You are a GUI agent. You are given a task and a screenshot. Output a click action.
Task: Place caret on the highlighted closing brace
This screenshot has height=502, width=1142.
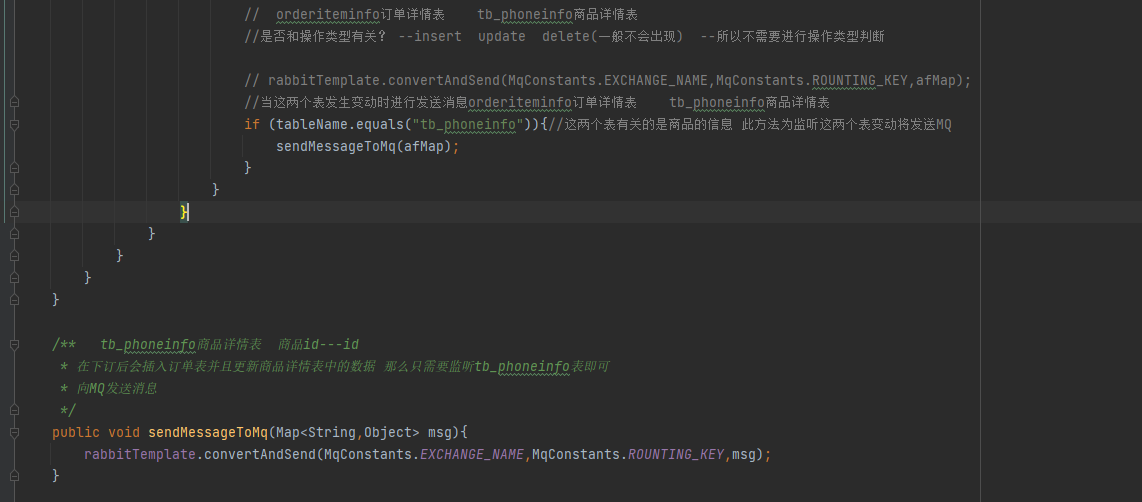coord(184,212)
